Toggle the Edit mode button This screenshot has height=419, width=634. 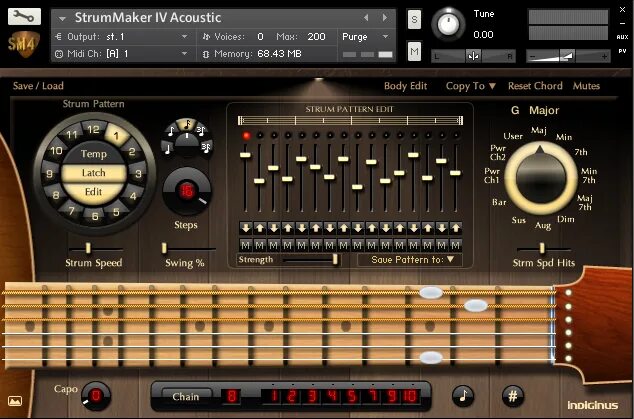click(x=93, y=192)
